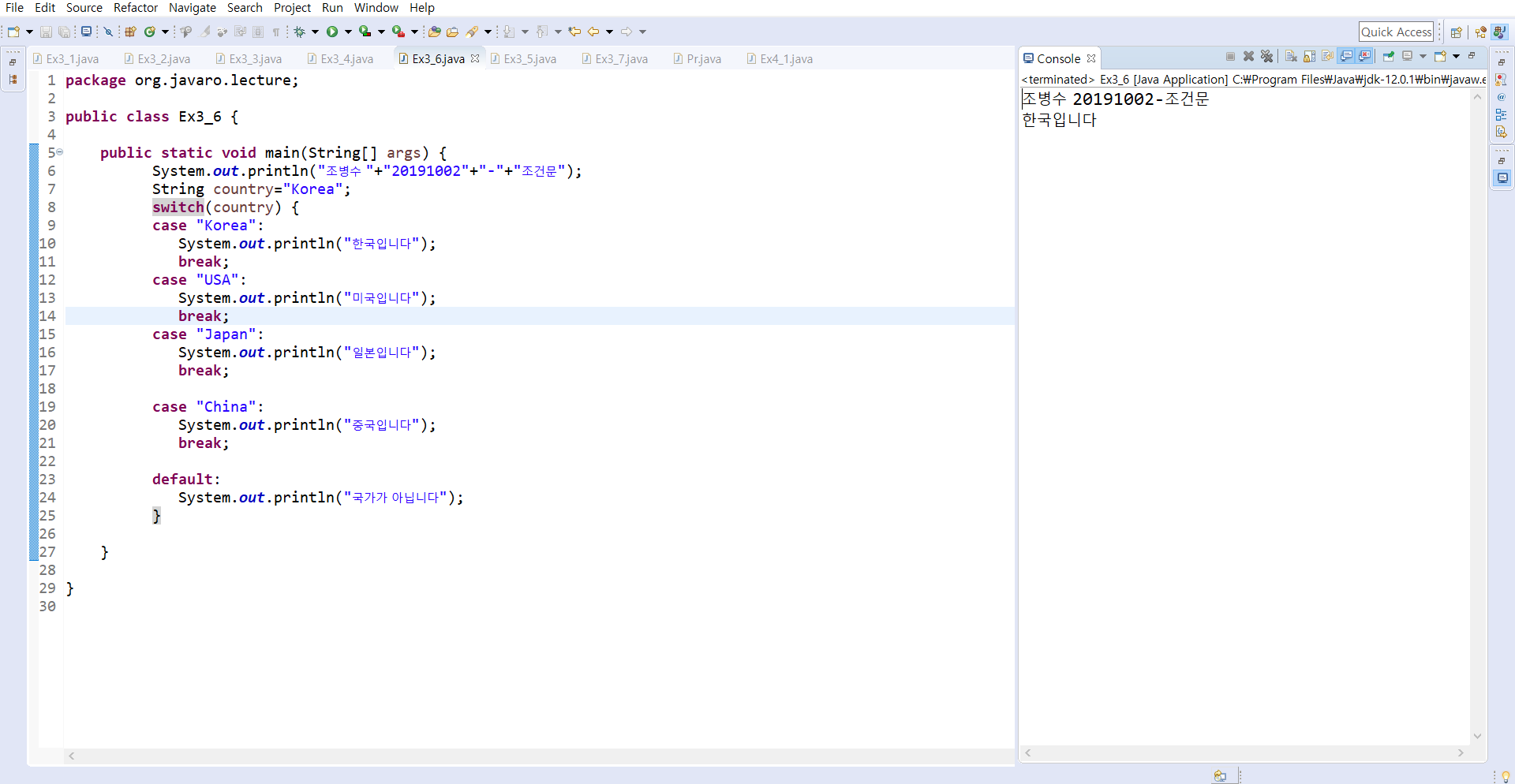Open a terminal via the monitor icon
This screenshot has width=1515, height=784.
coord(86,32)
